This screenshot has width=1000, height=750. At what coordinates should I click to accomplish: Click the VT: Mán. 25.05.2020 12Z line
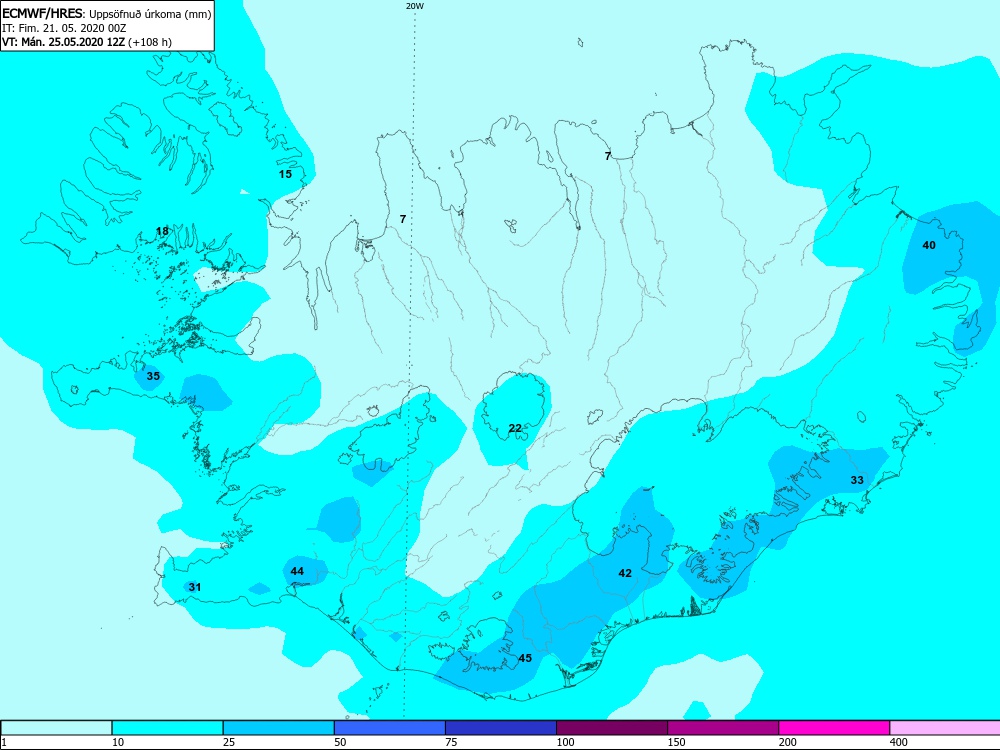pos(87,42)
